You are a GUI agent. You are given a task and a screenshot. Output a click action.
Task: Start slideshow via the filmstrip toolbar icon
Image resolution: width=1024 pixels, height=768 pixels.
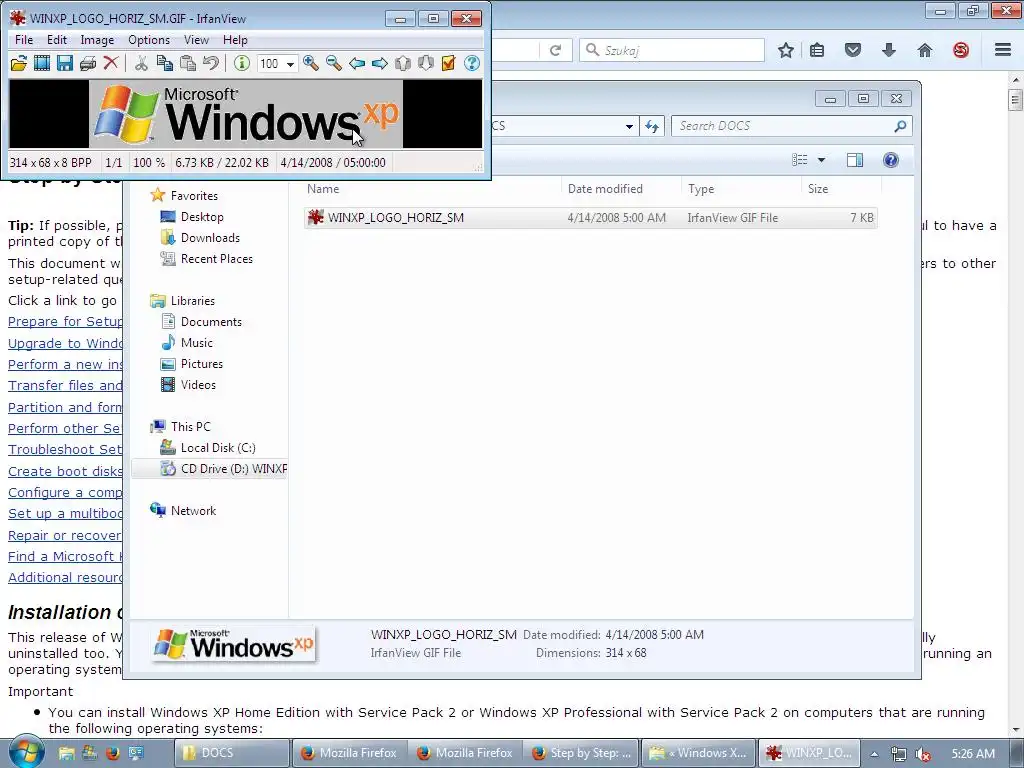coord(42,63)
